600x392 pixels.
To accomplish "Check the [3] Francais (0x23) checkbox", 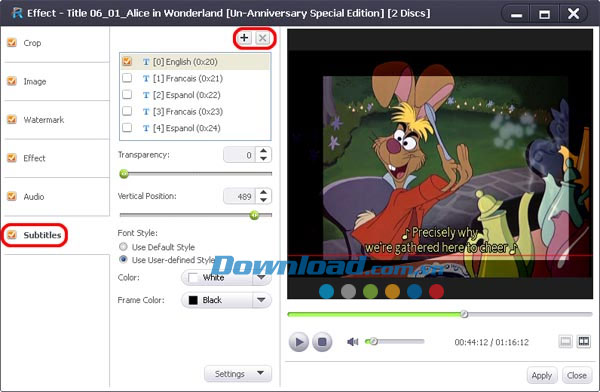I will [127, 111].
